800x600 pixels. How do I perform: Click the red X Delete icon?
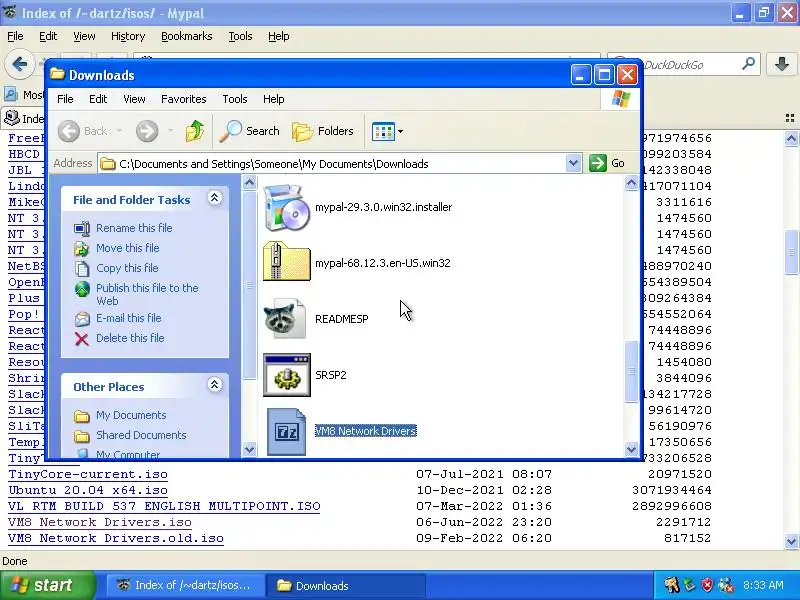pos(82,339)
